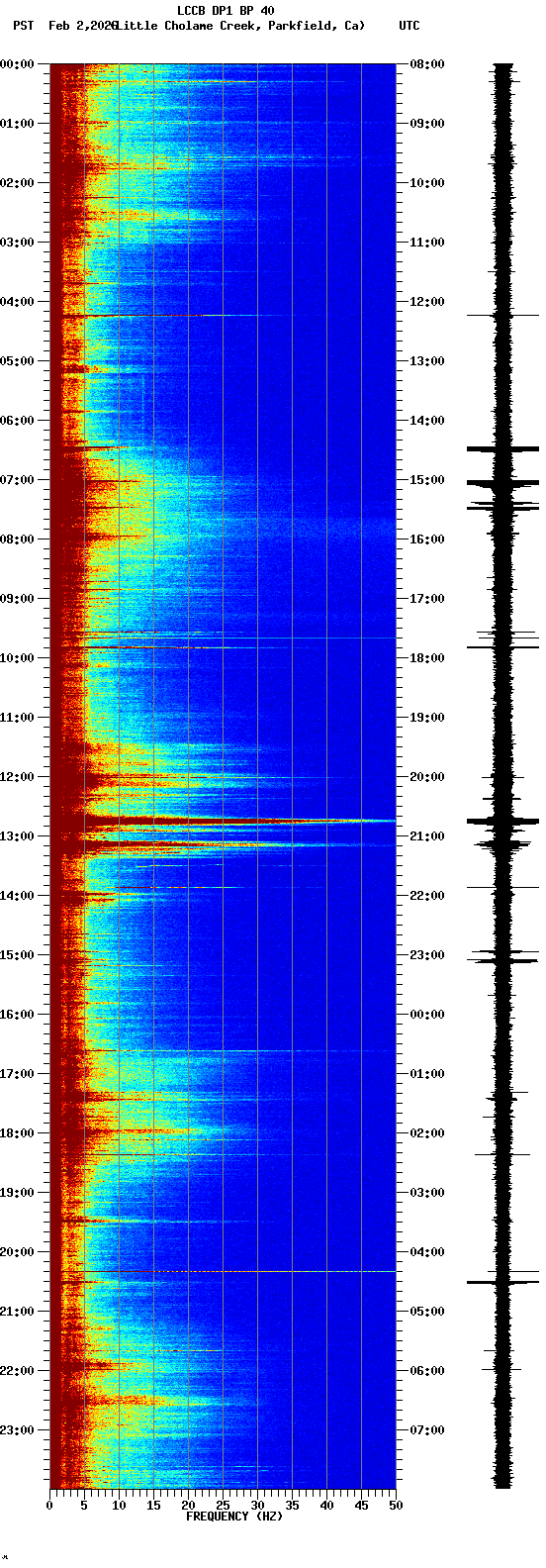Click the PST time label '16:00'
Viewport: 546px width, 1568px height.
click(x=16, y=1015)
